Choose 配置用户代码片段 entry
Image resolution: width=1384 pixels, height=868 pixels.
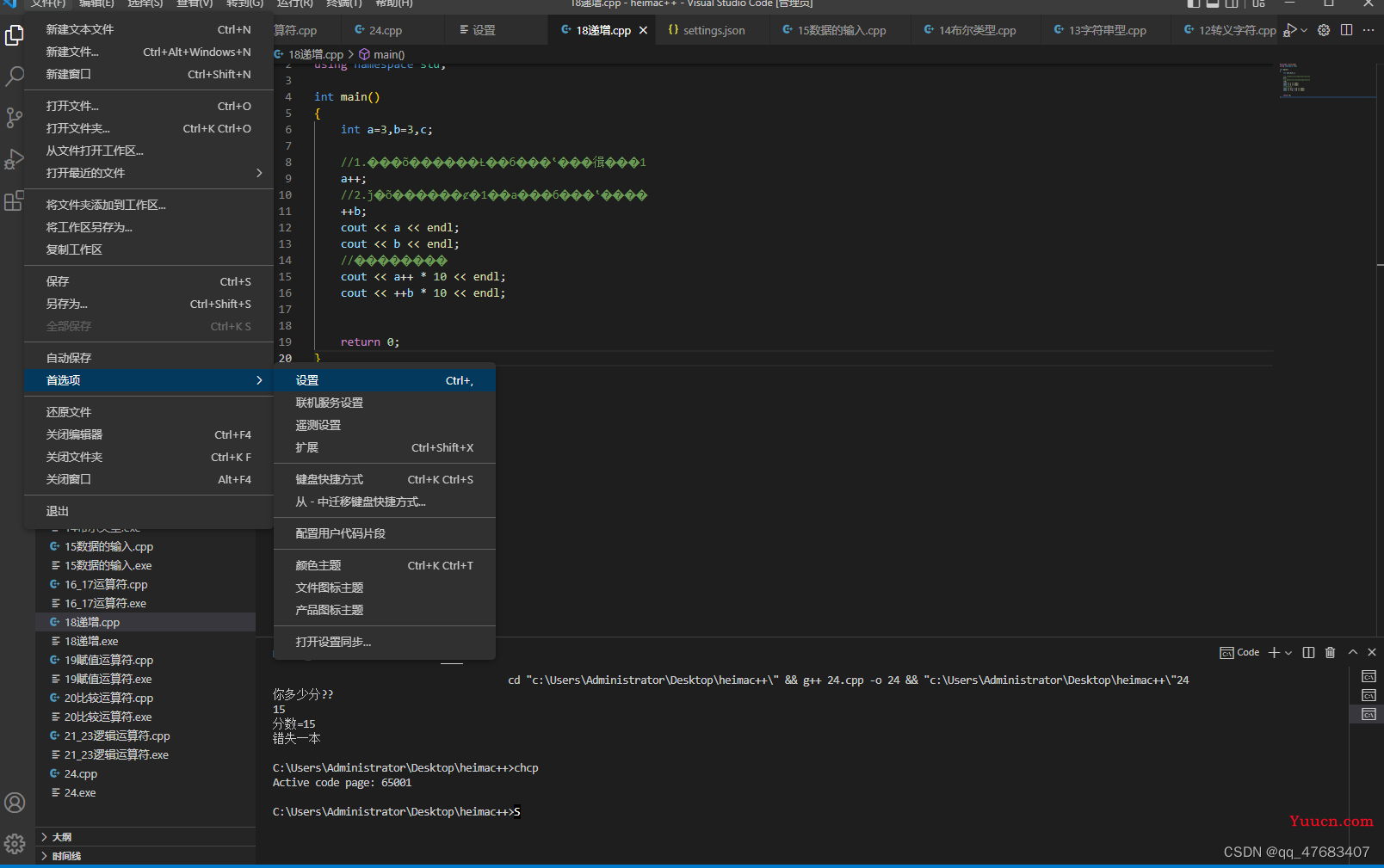tap(385, 533)
